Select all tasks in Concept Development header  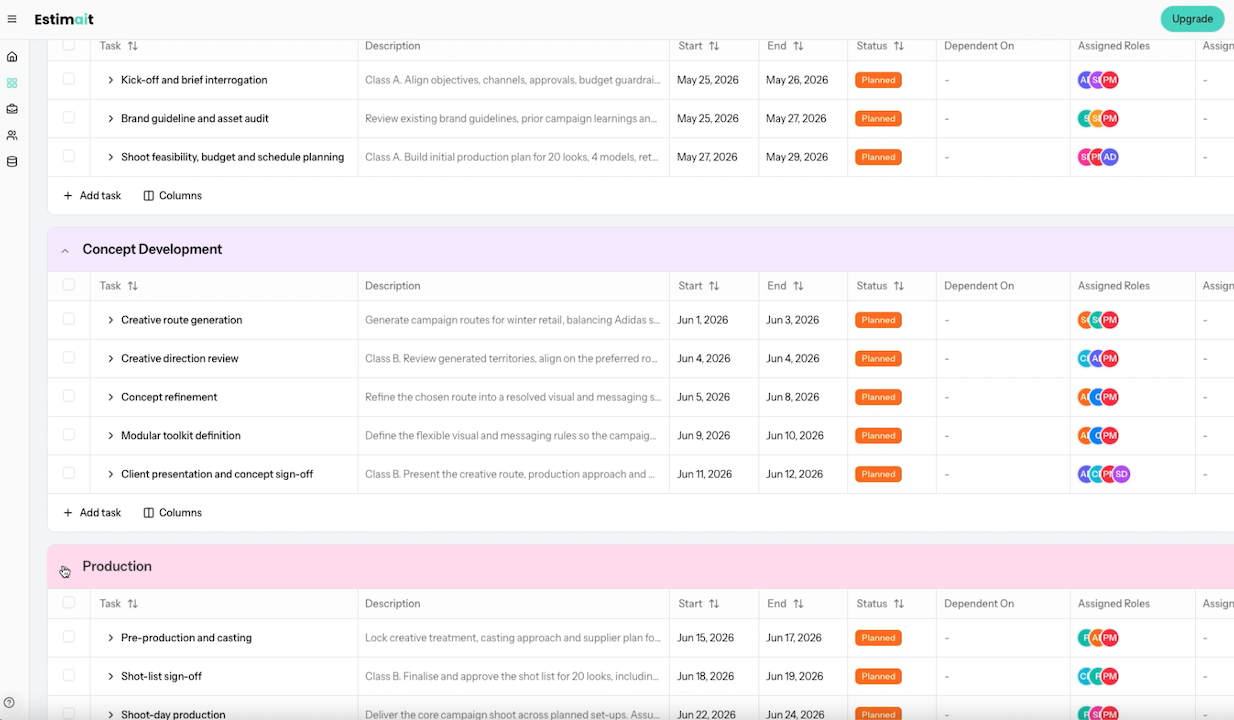[69, 285]
